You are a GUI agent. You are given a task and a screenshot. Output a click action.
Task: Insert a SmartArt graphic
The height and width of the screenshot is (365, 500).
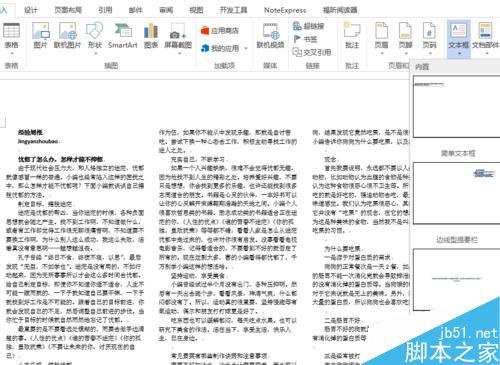tap(123, 35)
